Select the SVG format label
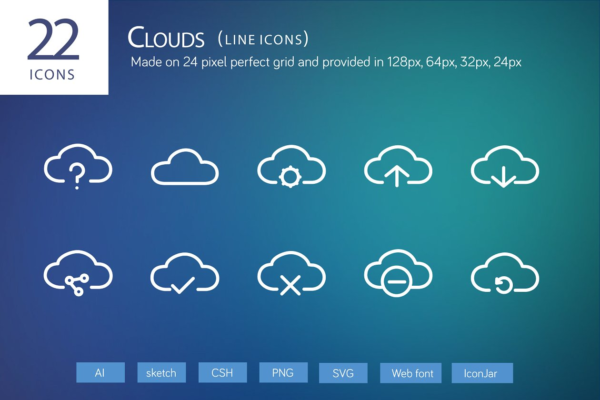The width and height of the screenshot is (600, 400). 344,372
